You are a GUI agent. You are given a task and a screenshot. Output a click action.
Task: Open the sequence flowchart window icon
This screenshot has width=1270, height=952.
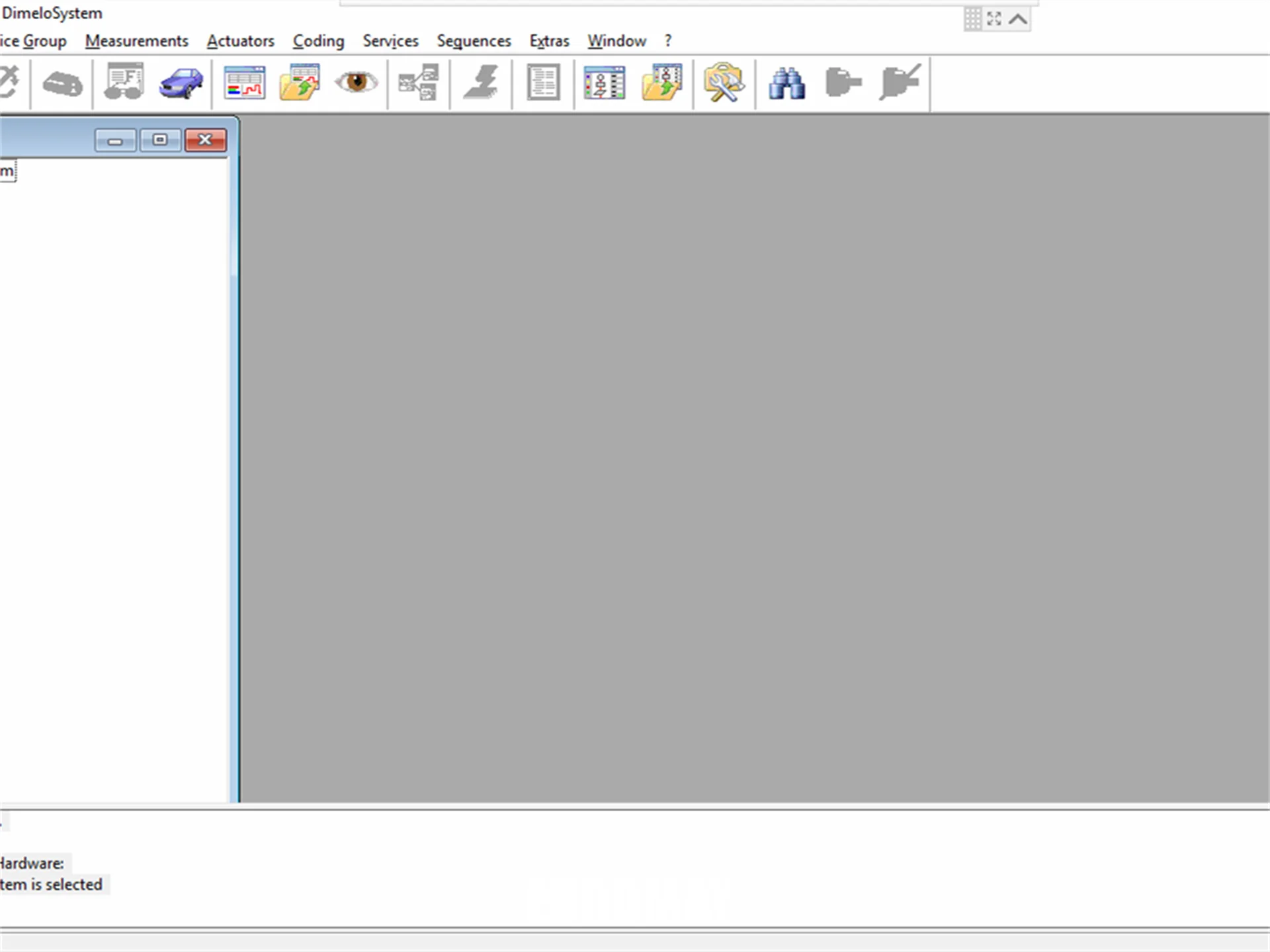tap(604, 83)
